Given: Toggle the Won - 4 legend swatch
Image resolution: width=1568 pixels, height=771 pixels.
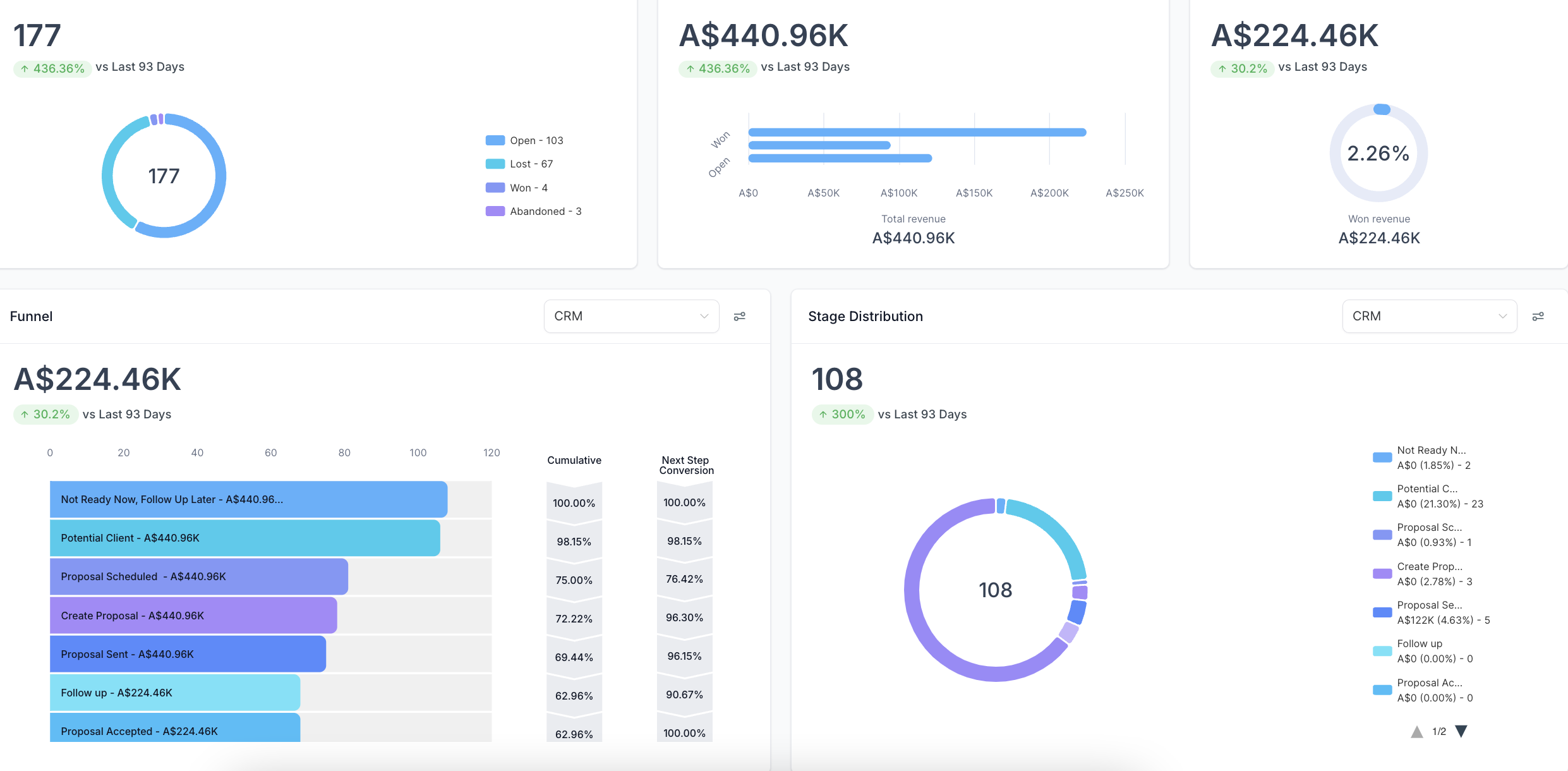Looking at the screenshot, I should click(x=495, y=188).
